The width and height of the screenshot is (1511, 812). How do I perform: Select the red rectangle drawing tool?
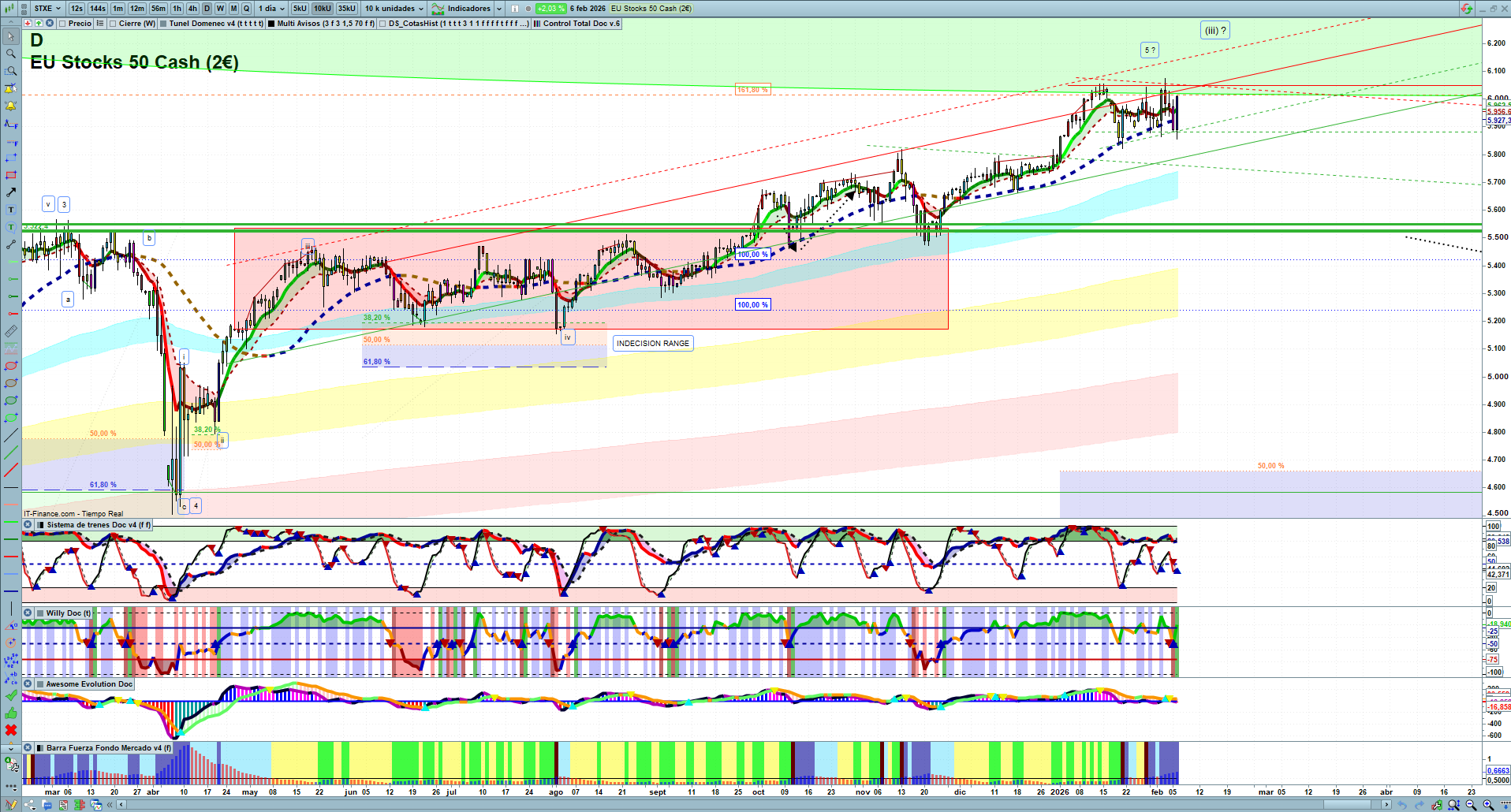tap(11, 175)
